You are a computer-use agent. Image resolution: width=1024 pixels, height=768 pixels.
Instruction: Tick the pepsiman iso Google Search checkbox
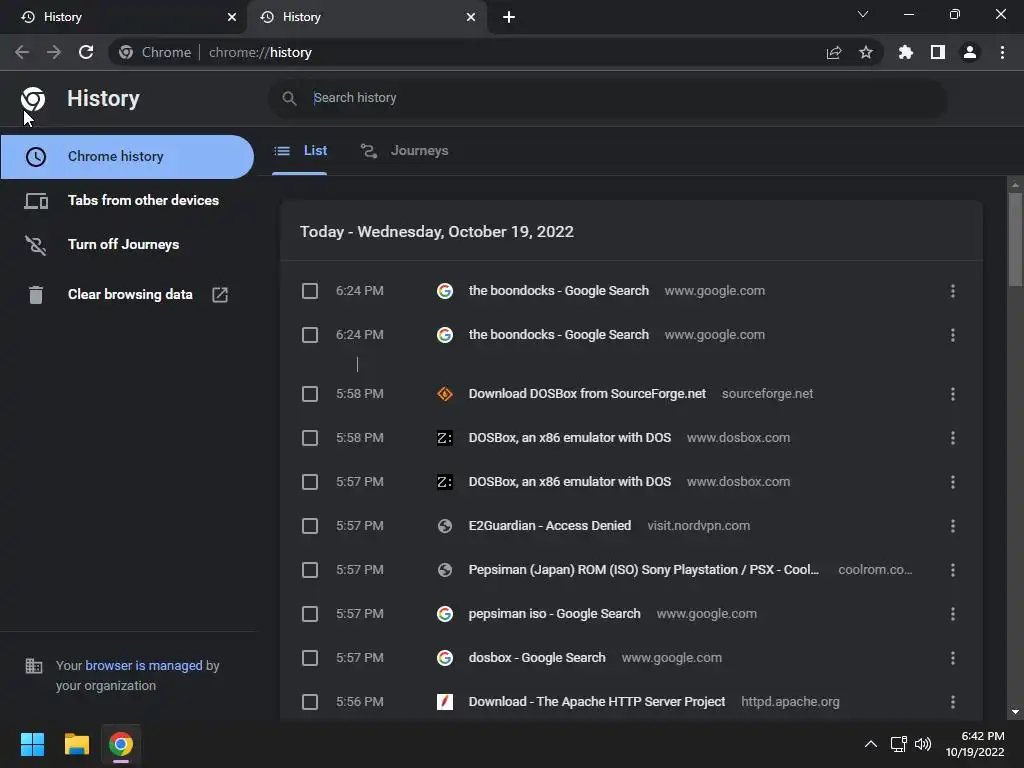pyautogui.click(x=310, y=614)
